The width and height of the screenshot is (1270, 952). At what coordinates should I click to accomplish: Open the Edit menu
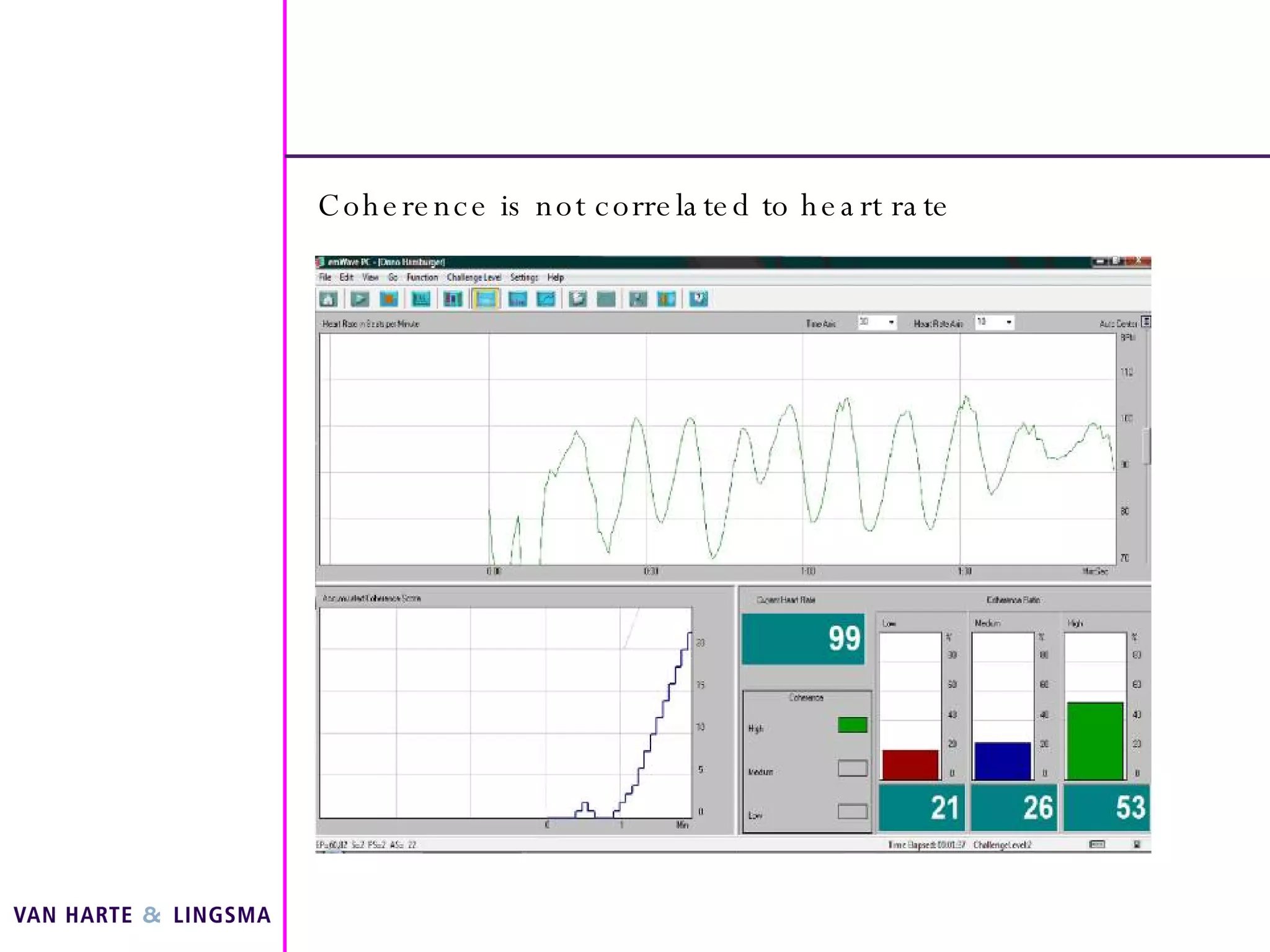[346, 277]
